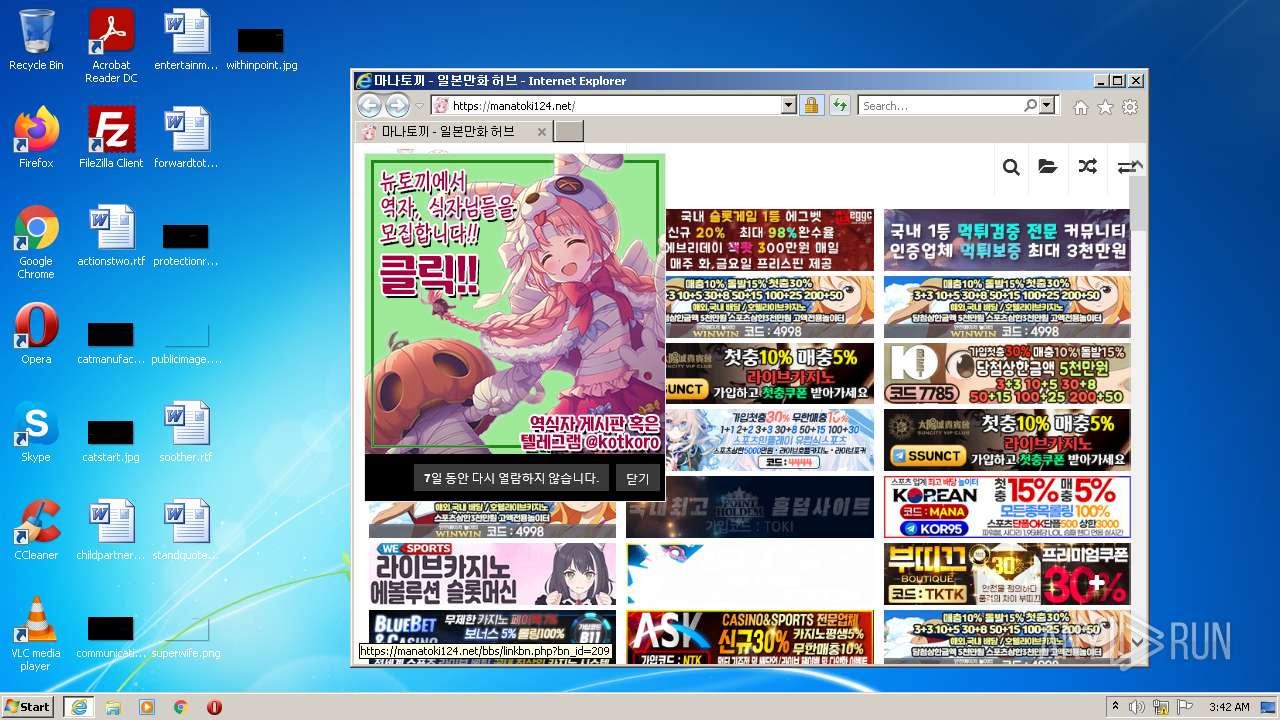The width and height of the screenshot is (1280, 720).
Task: Open the 코드 7785 banner
Action: tap(1007, 373)
